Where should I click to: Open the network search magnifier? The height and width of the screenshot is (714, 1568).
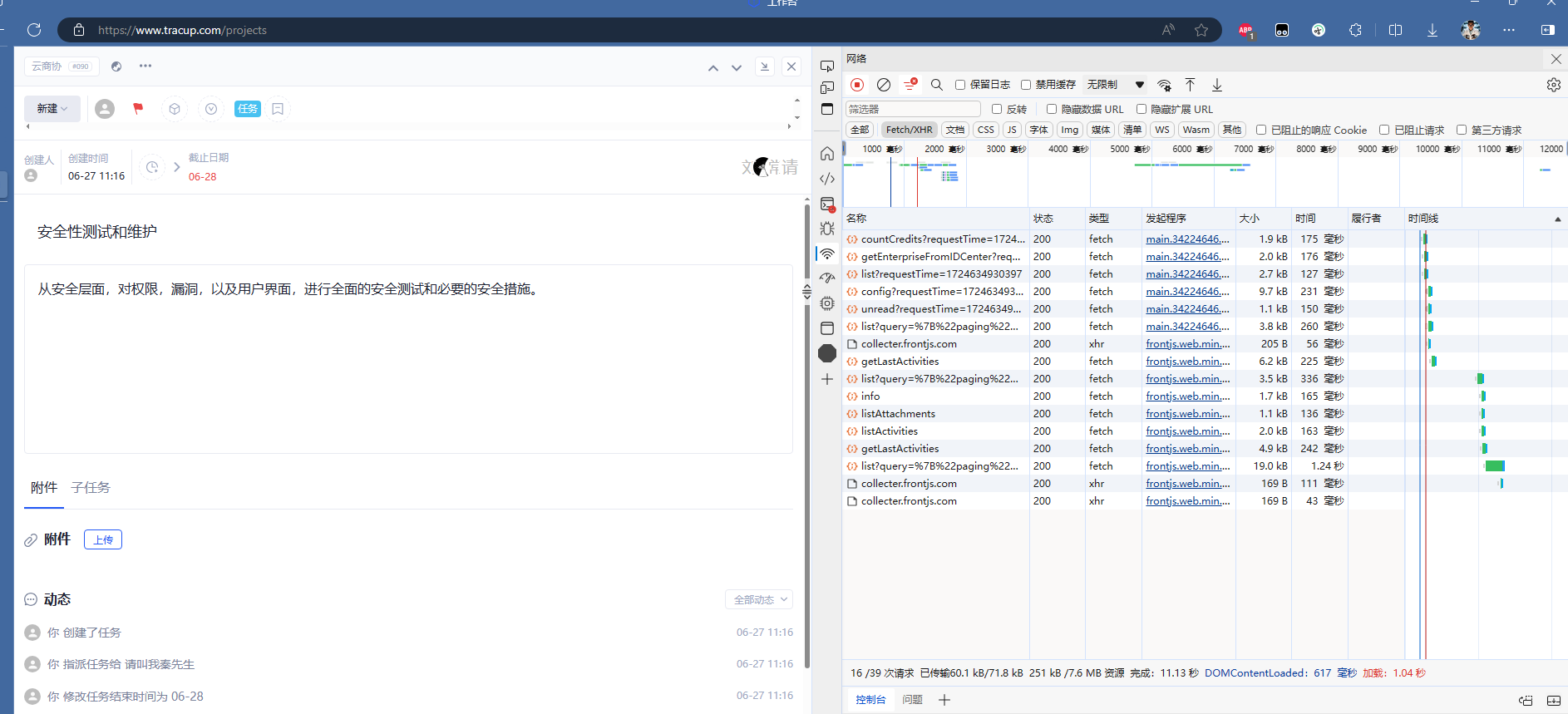pyautogui.click(x=937, y=85)
